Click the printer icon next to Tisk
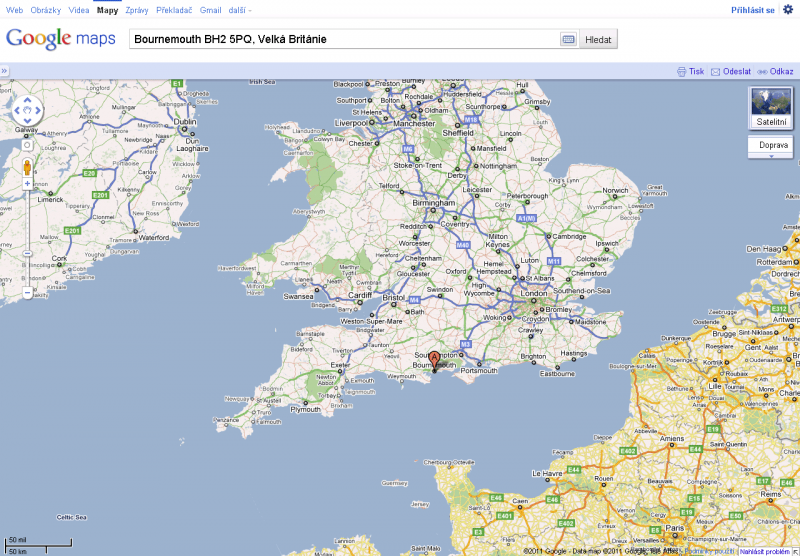This screenshot has width=800, height=556. [681, 72]
